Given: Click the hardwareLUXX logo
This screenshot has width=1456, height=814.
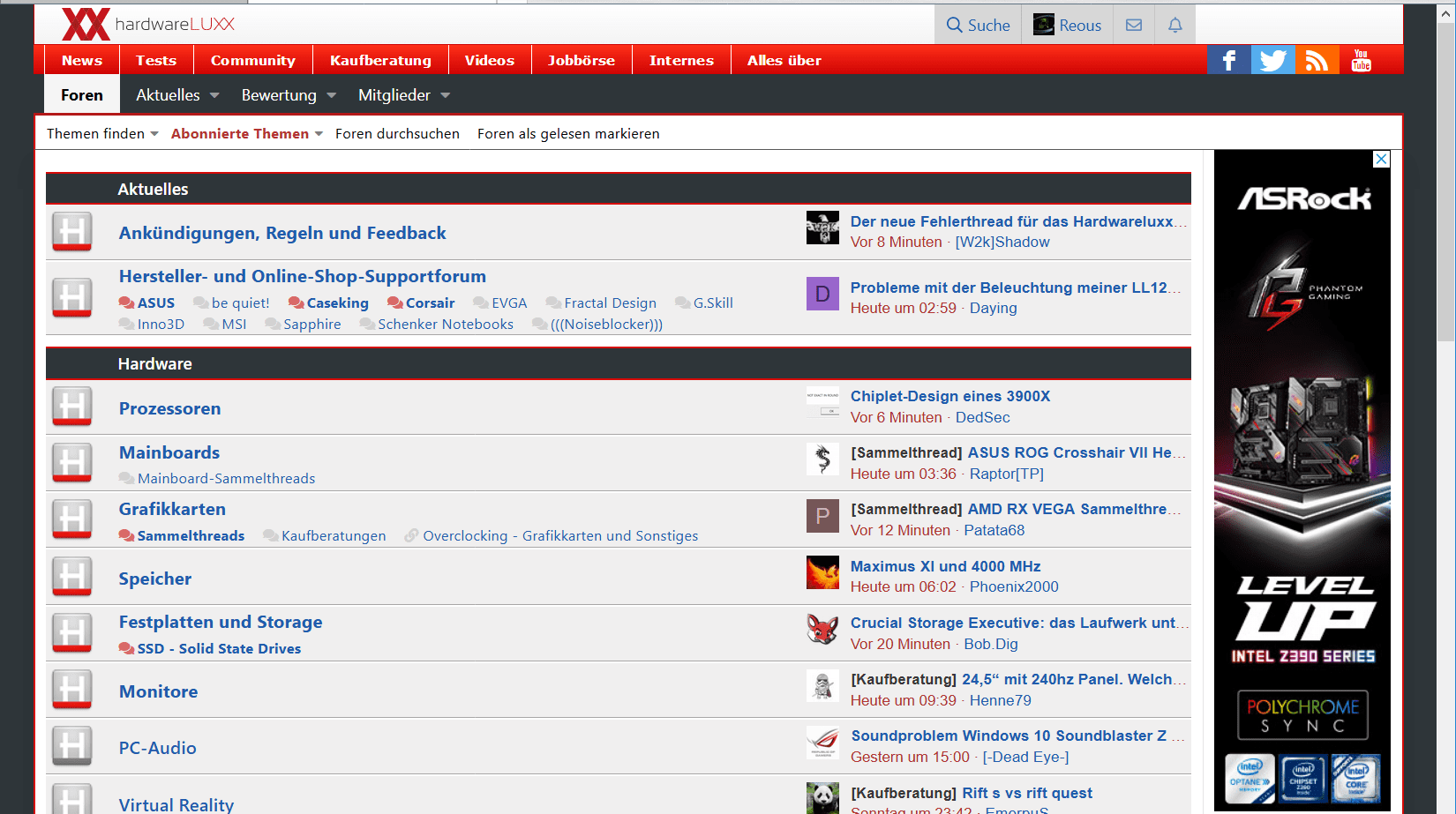Looking at the screenshot, I should coord(148,24).
